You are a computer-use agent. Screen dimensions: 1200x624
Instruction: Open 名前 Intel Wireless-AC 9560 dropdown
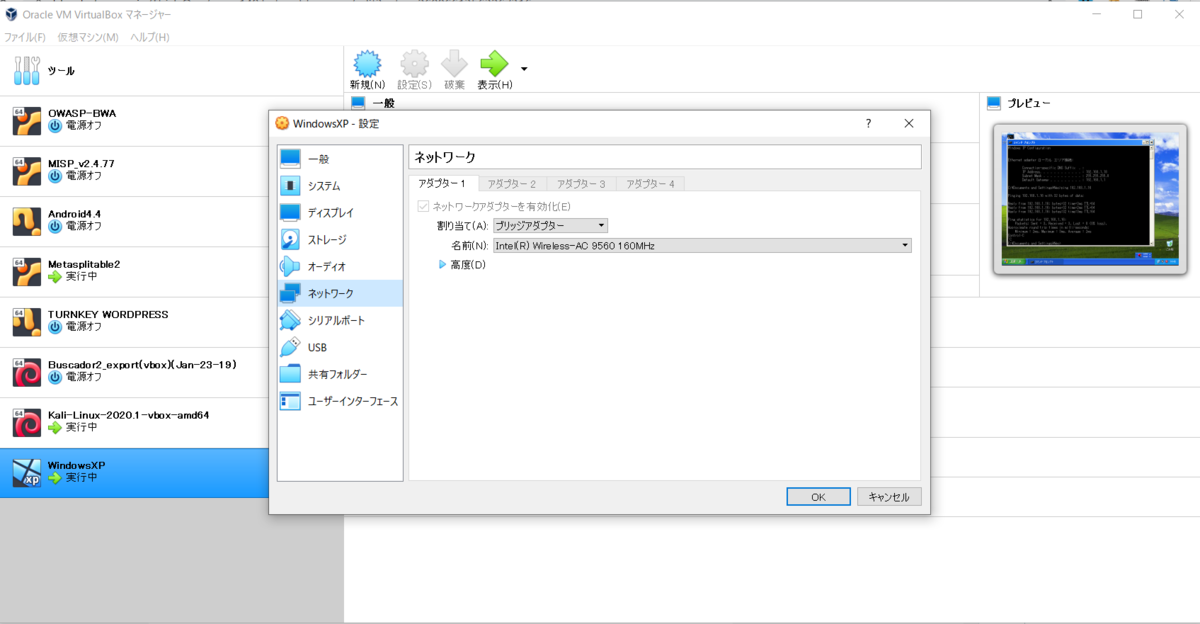(702, 245)
